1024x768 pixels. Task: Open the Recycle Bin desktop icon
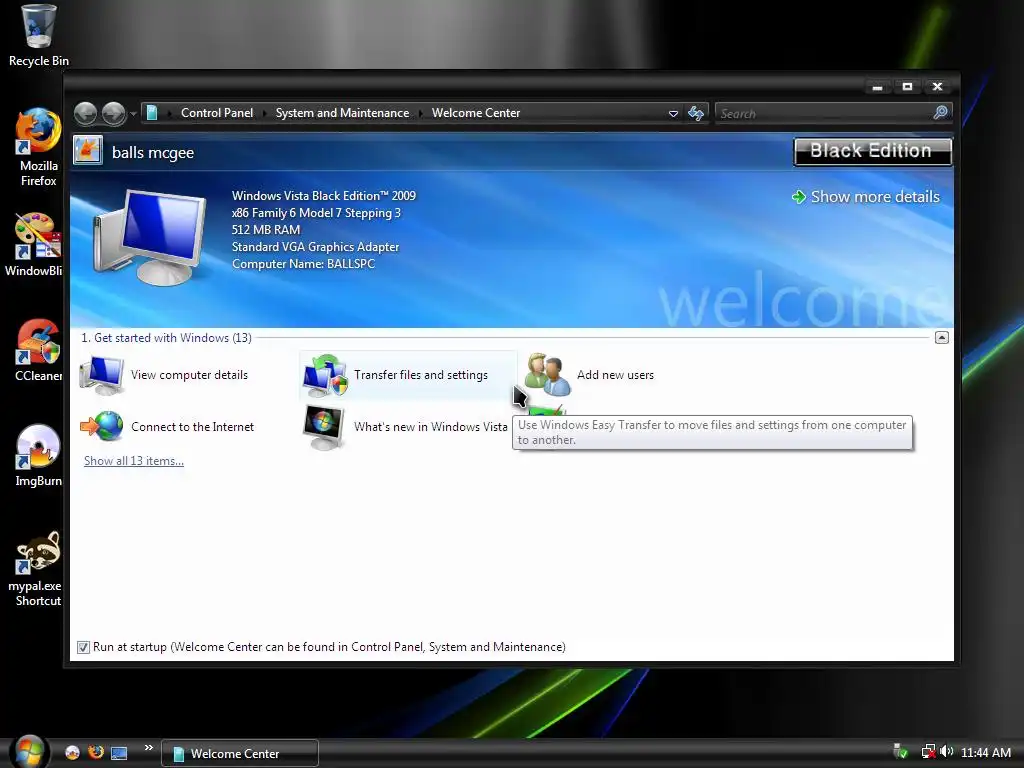click(x=38, y=34)
